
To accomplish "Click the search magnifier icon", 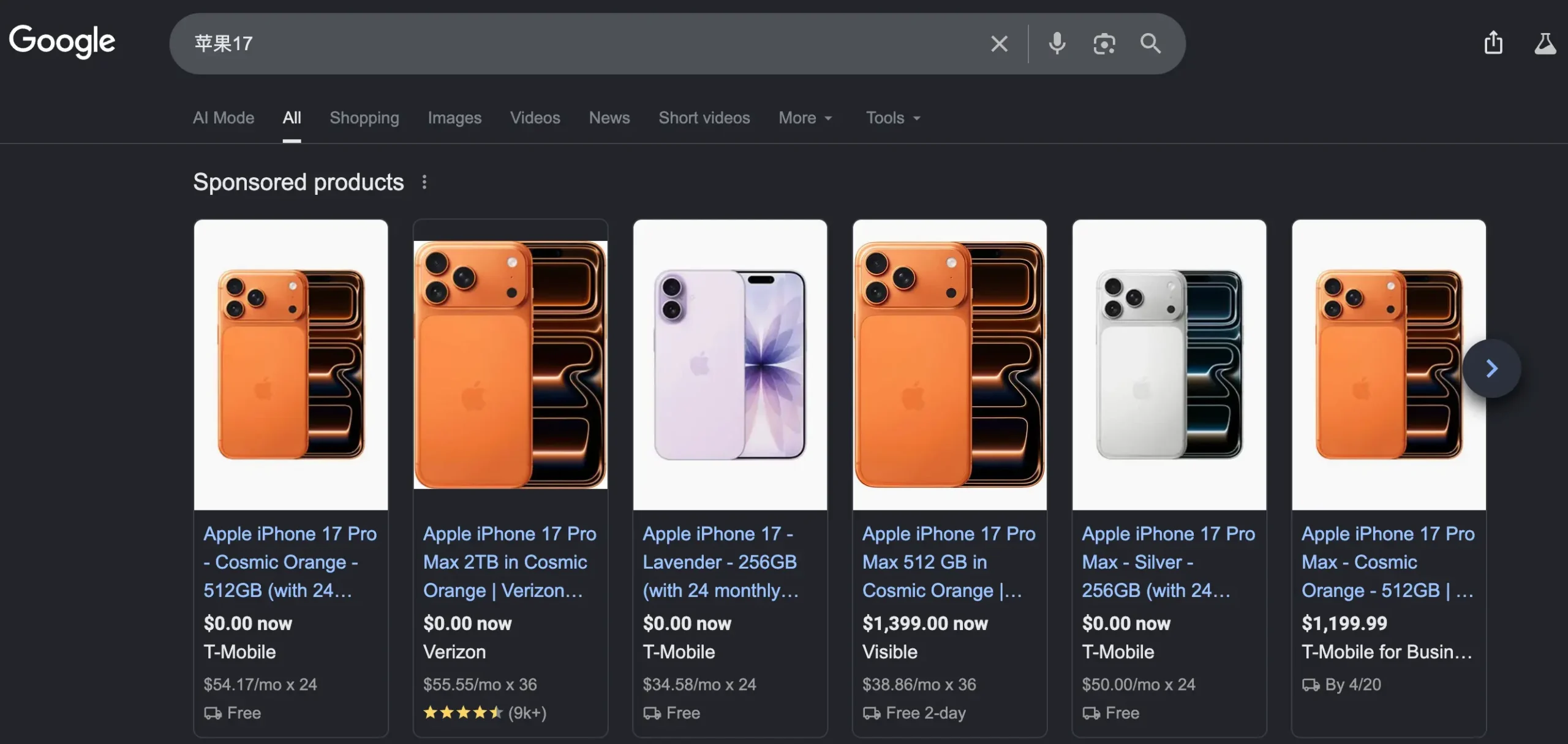I will [1150, 43].
